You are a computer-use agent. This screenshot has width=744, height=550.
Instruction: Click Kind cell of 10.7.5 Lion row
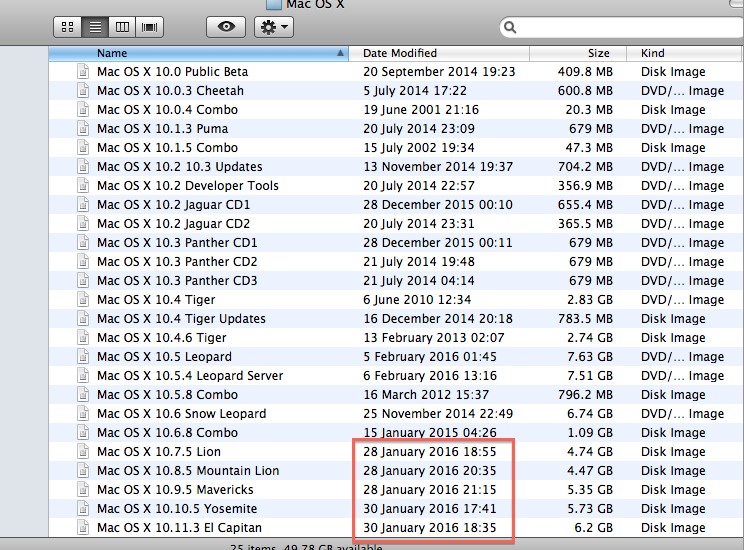[x=673, y=452]
